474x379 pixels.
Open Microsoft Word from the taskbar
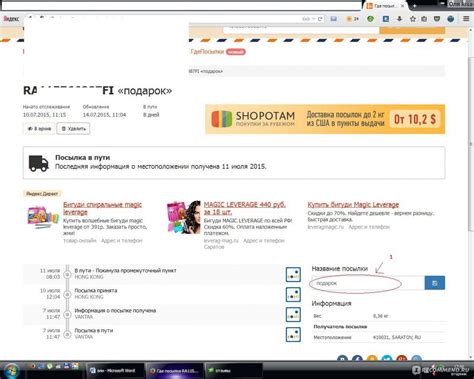[x=115, y=371]
